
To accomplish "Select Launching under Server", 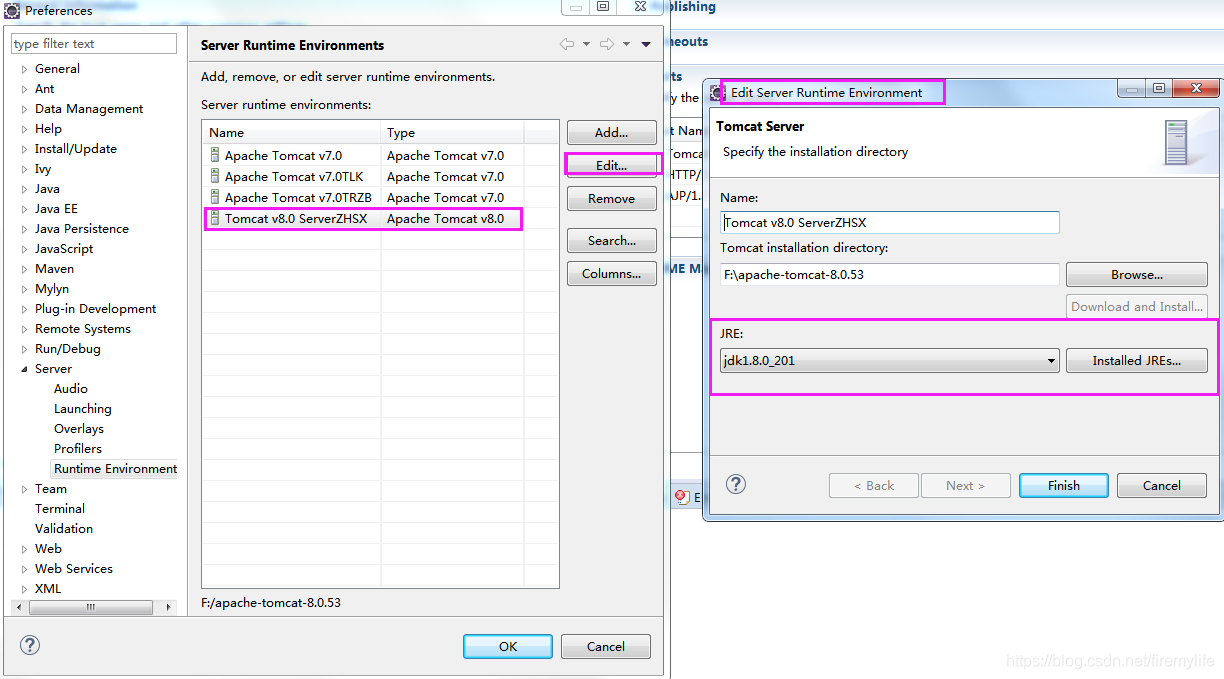I will (83, 409).
